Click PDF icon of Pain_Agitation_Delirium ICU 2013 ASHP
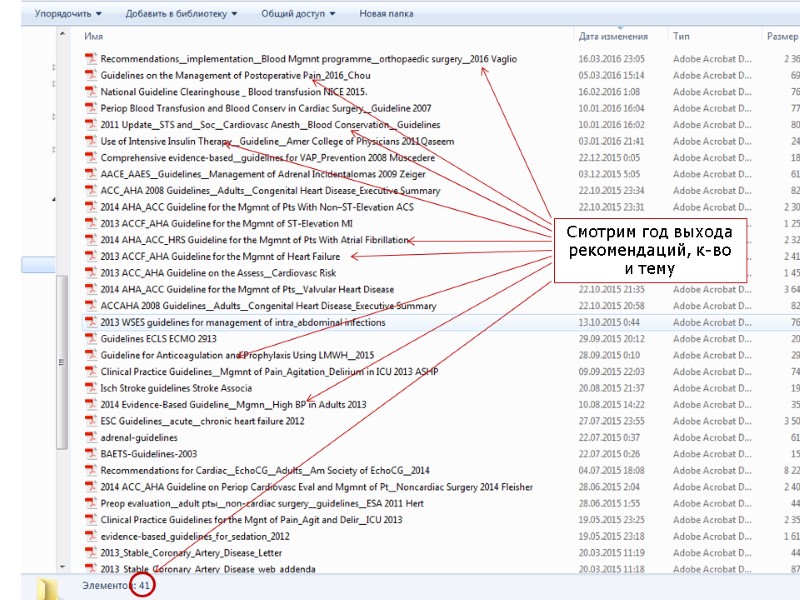 point(91,371)
